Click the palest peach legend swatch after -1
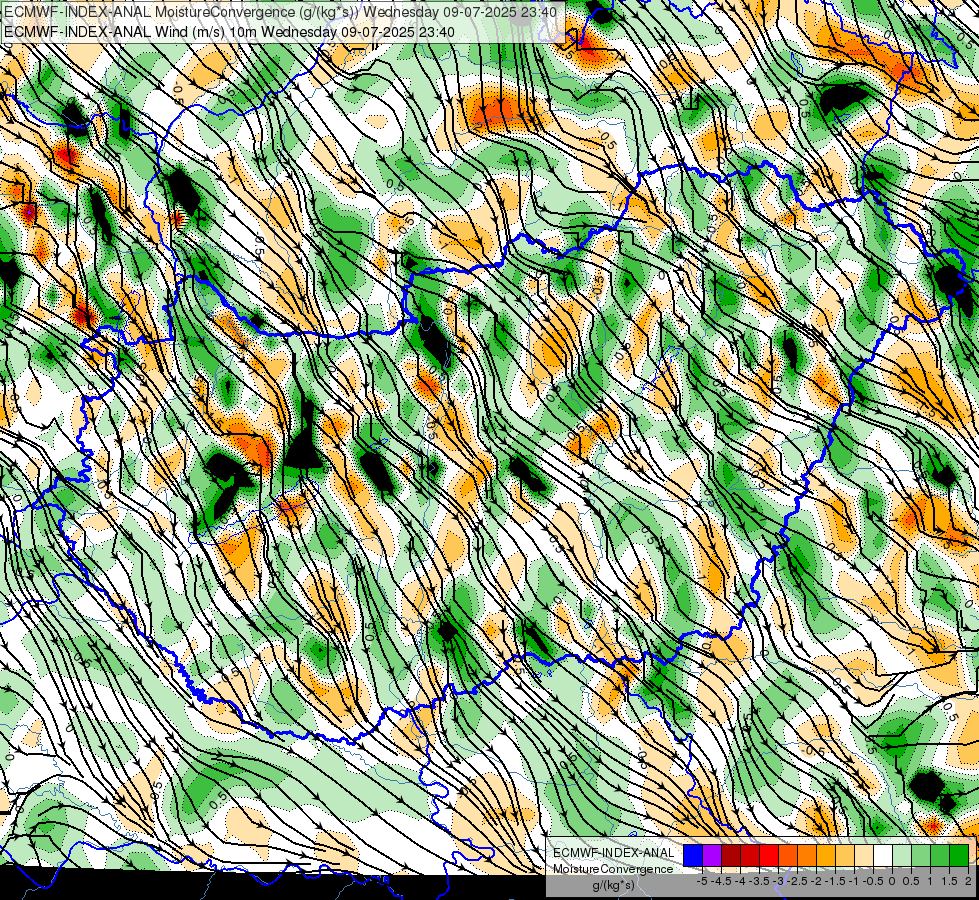This screenshot has width=979, height=900. pyautogui.click(x=864, y=855)
